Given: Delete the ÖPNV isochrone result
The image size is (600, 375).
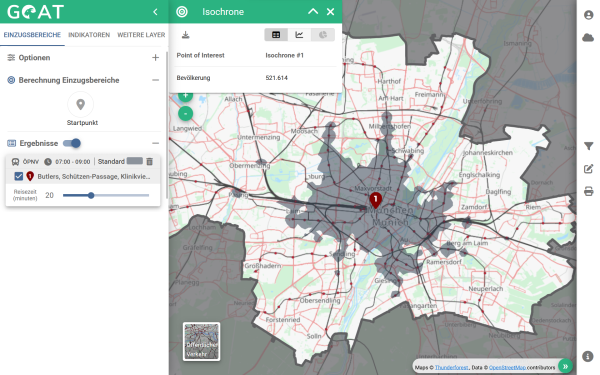Looking at the screenshot, I should point(150,161).
